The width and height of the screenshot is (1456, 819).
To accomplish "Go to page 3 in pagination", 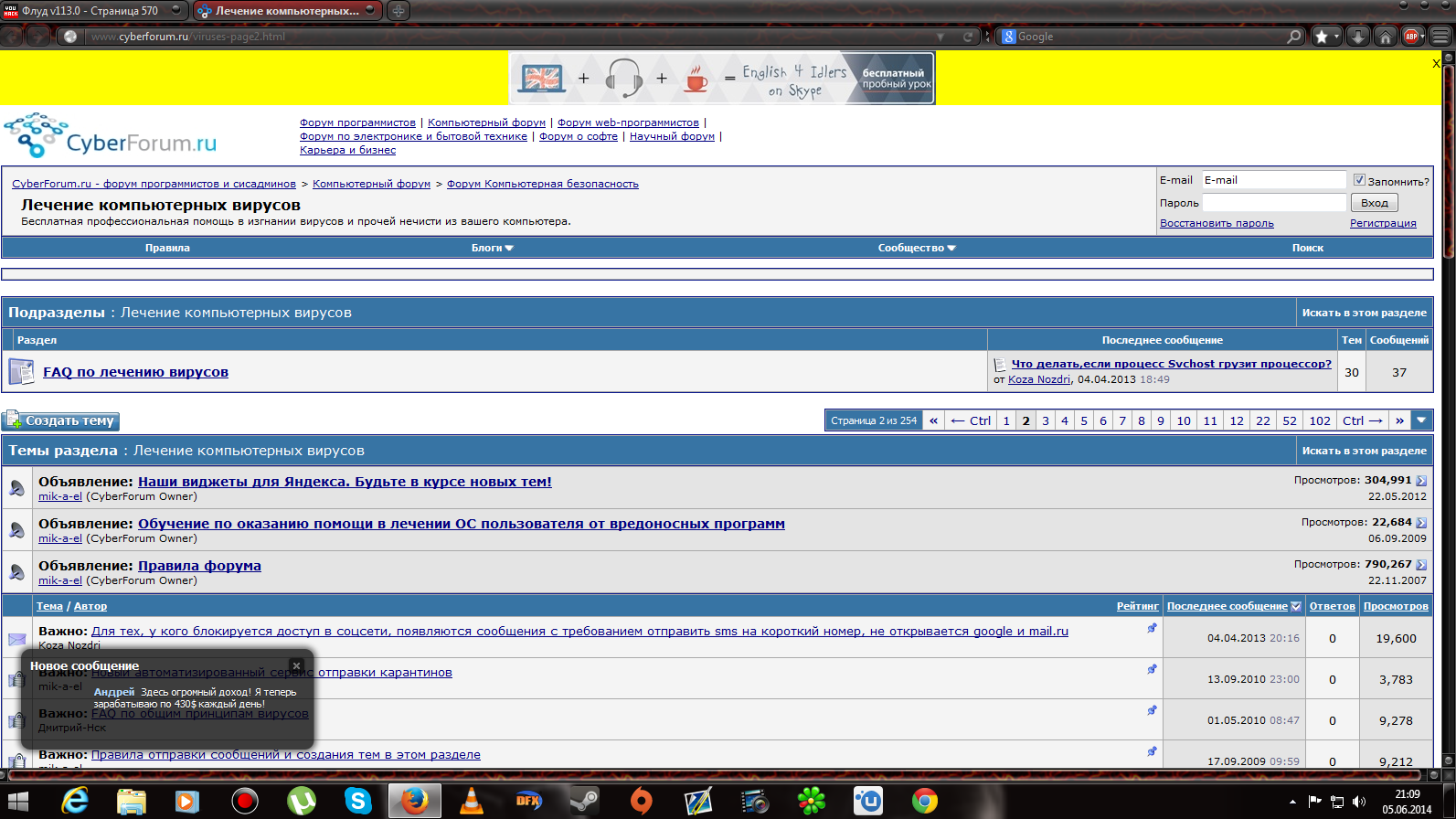I will point(1046,420).
